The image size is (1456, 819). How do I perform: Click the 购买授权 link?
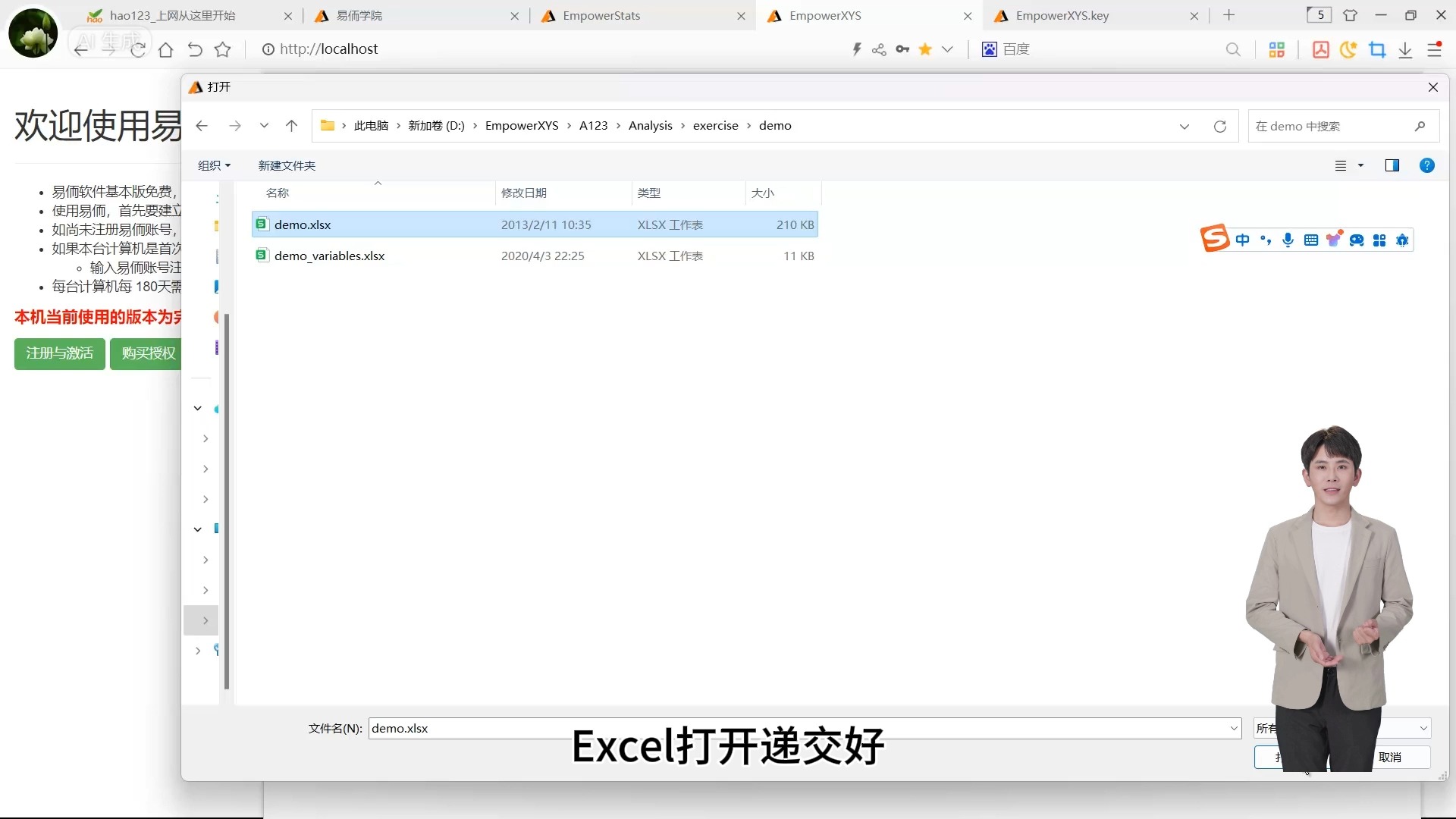[x=149, y=354]
